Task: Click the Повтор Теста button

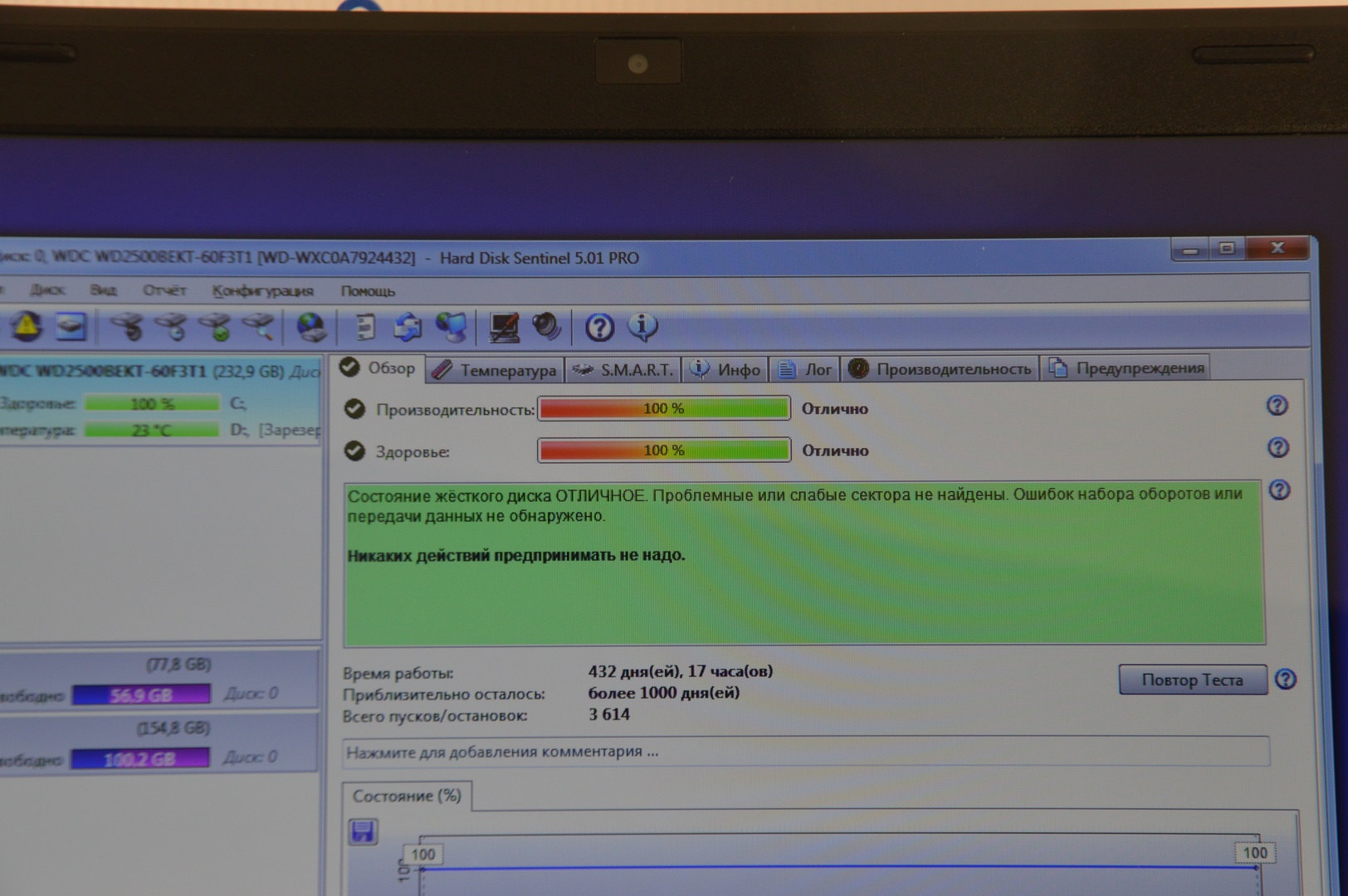Action: [x=1193, y=679]
